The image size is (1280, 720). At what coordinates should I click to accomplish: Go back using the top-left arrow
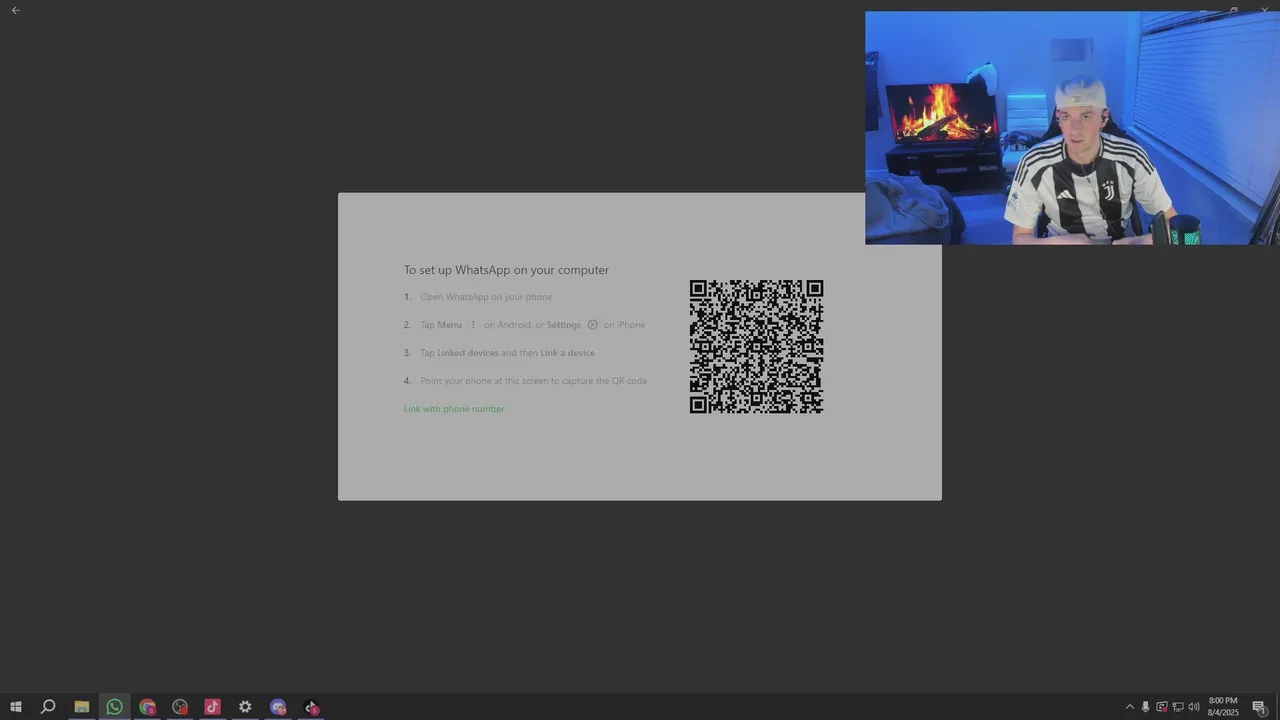coord(15,10)
